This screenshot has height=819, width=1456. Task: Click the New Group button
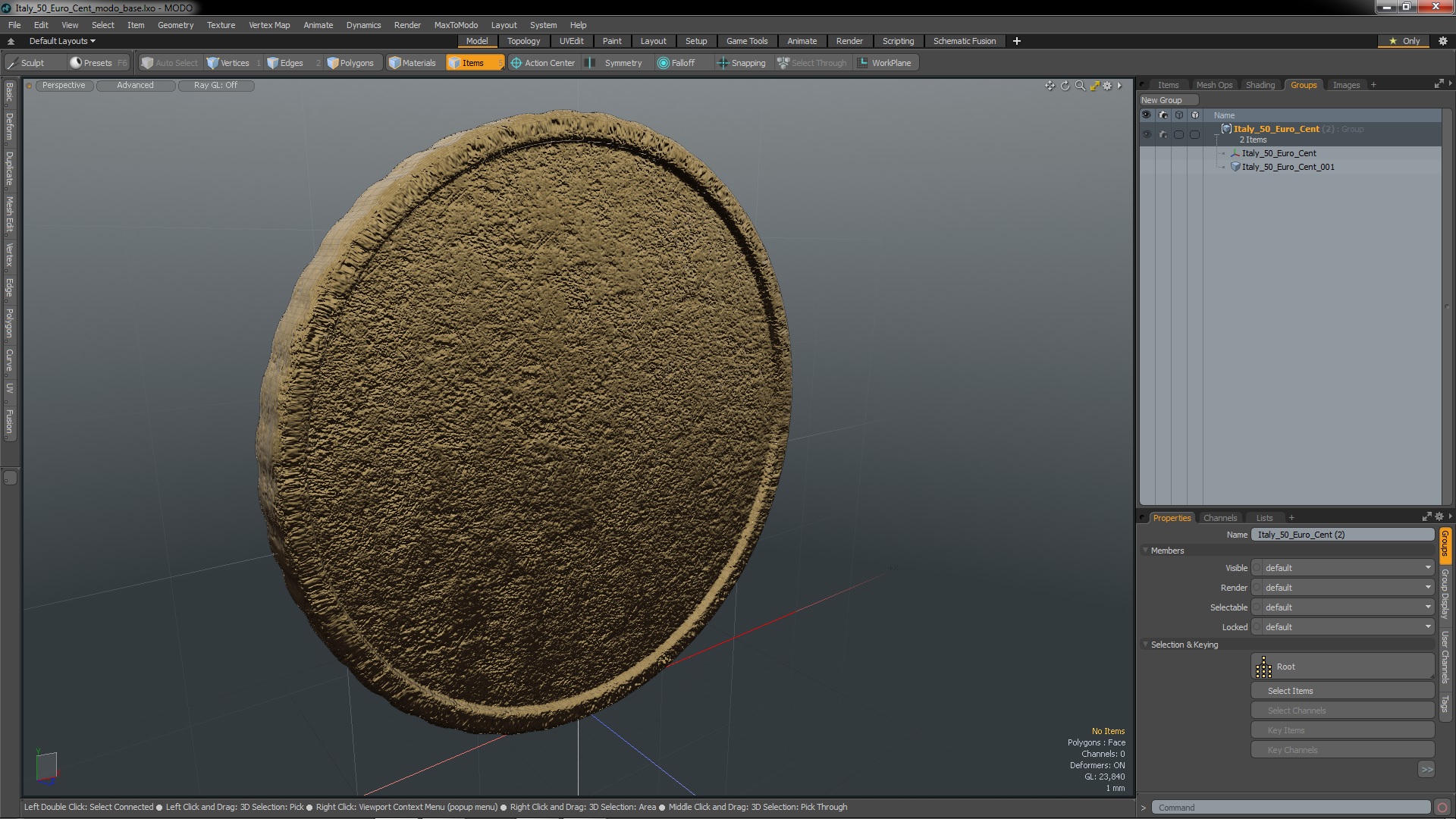1168,100
